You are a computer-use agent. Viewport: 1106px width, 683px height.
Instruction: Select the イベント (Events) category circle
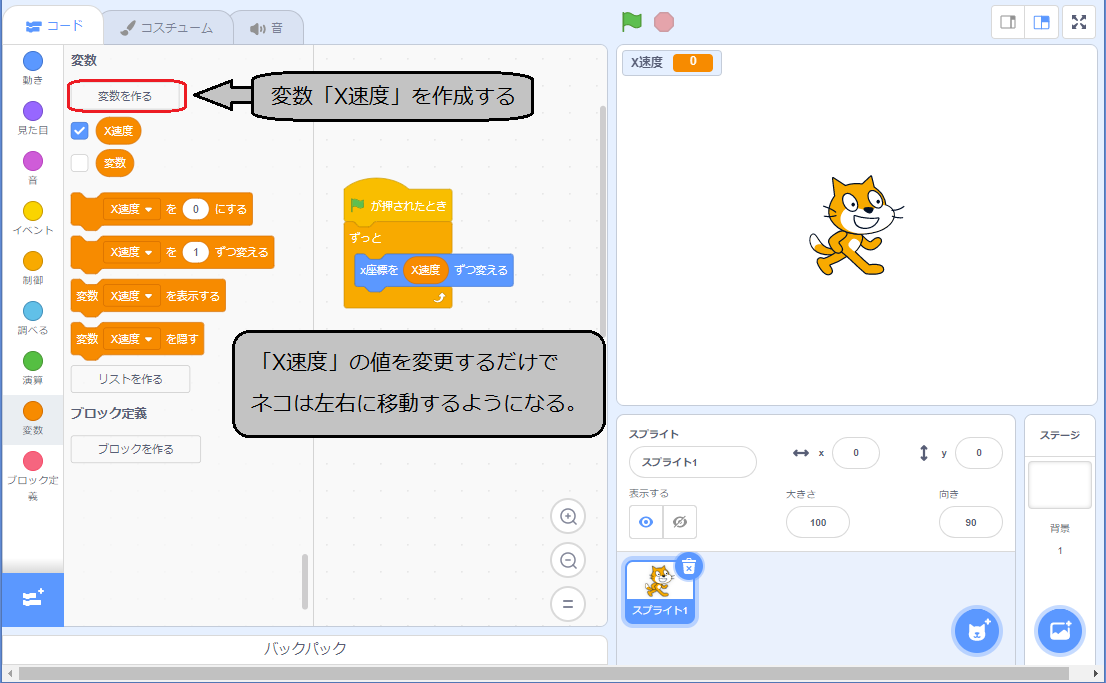pyautogui.click(x=32, y=211)
